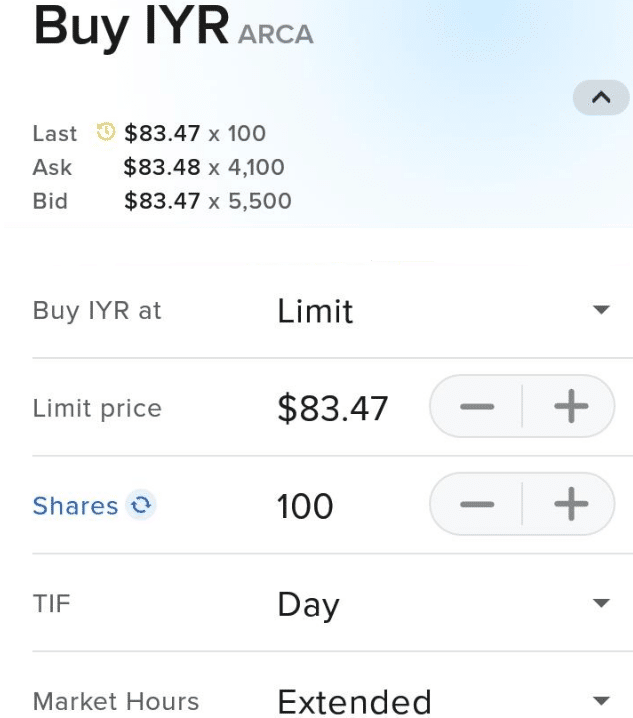The image size is (633, 718).
Task: Click the Bid price $83.47 quote
Action: tap(162, 201)
